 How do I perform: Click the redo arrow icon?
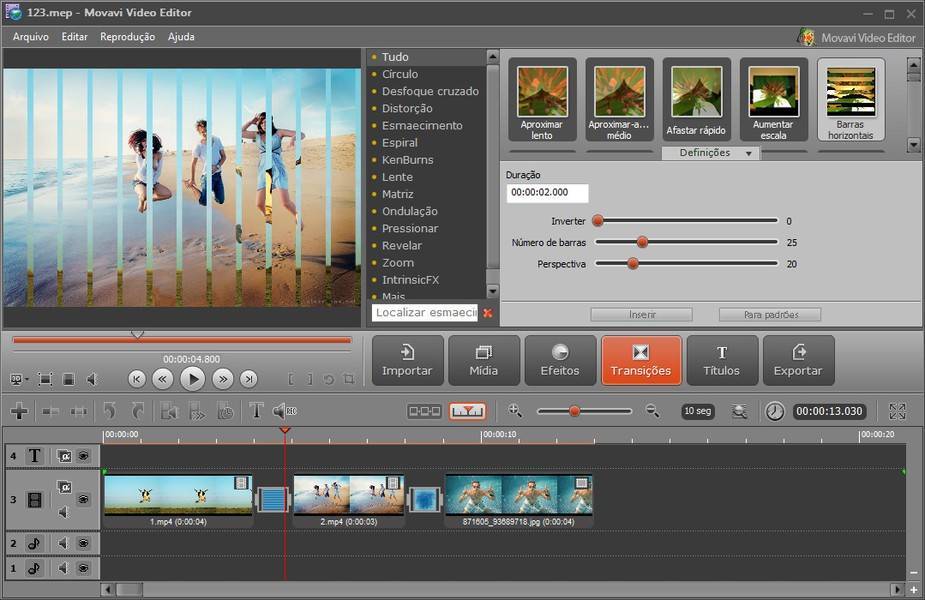point(137,411)
